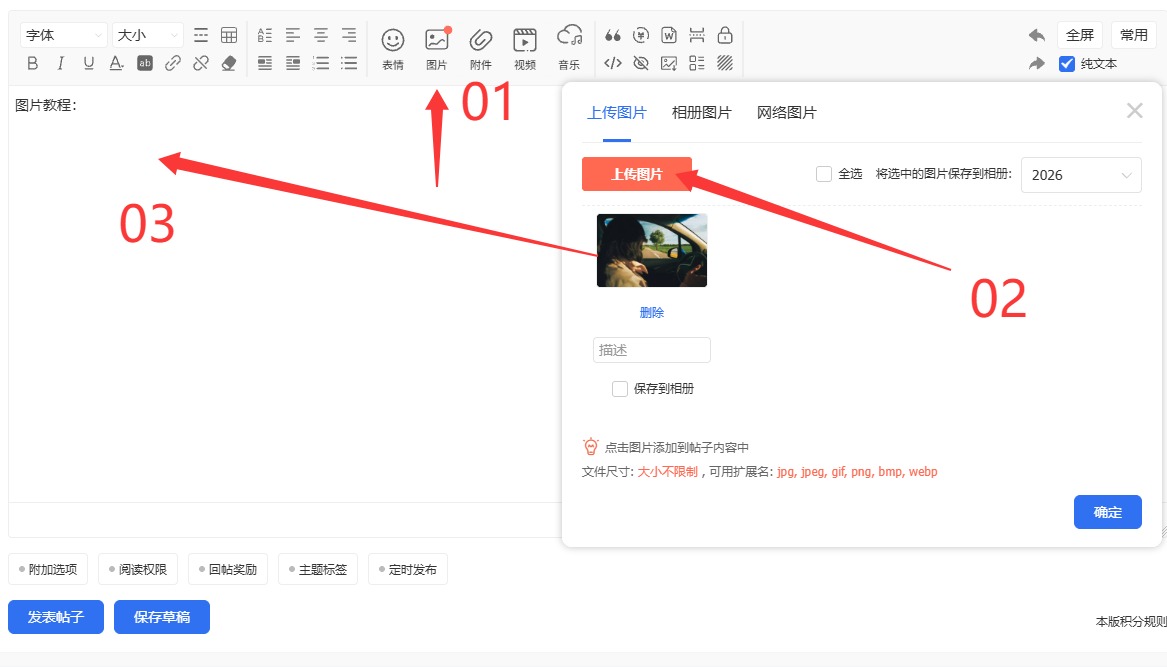1167x667 pixels.
Task: Insert an index list block
Action: tap(697, 63)
